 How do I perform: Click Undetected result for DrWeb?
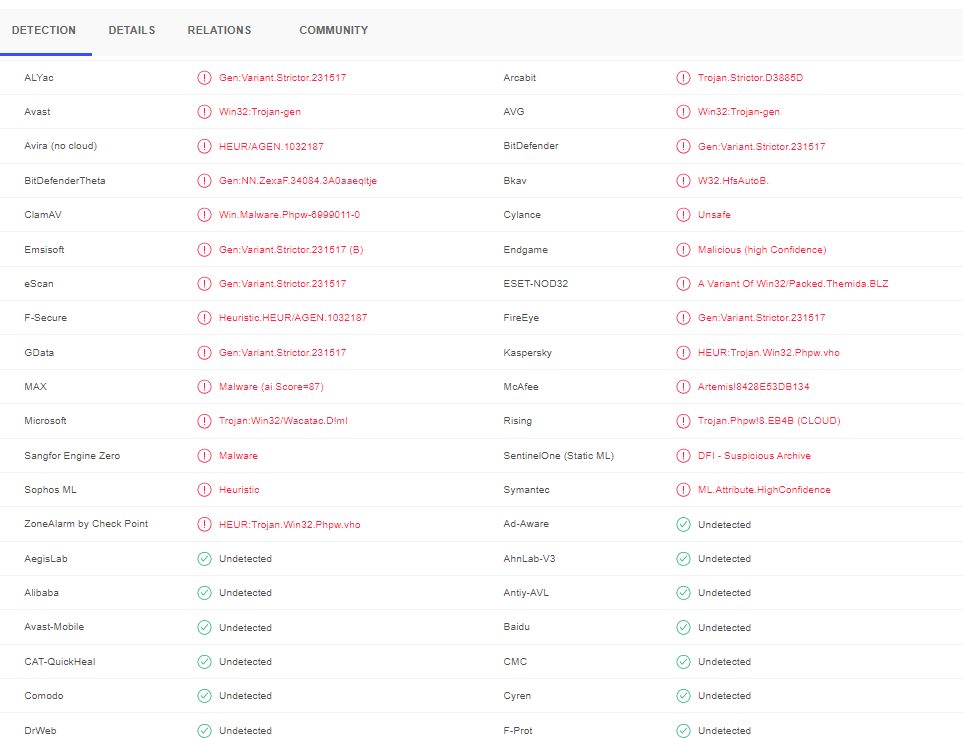pyautogui.click(x=245, y=731)
